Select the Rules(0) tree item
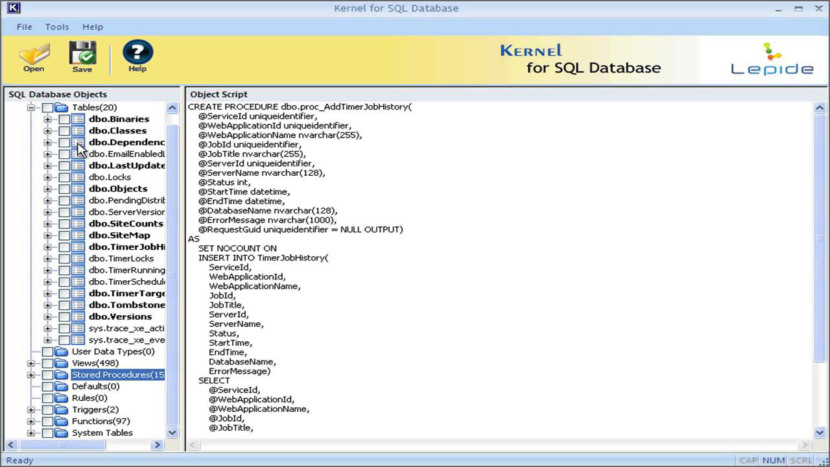Viewport: 830px width, 467px height. pyautogui.click(x=89, y=398)
